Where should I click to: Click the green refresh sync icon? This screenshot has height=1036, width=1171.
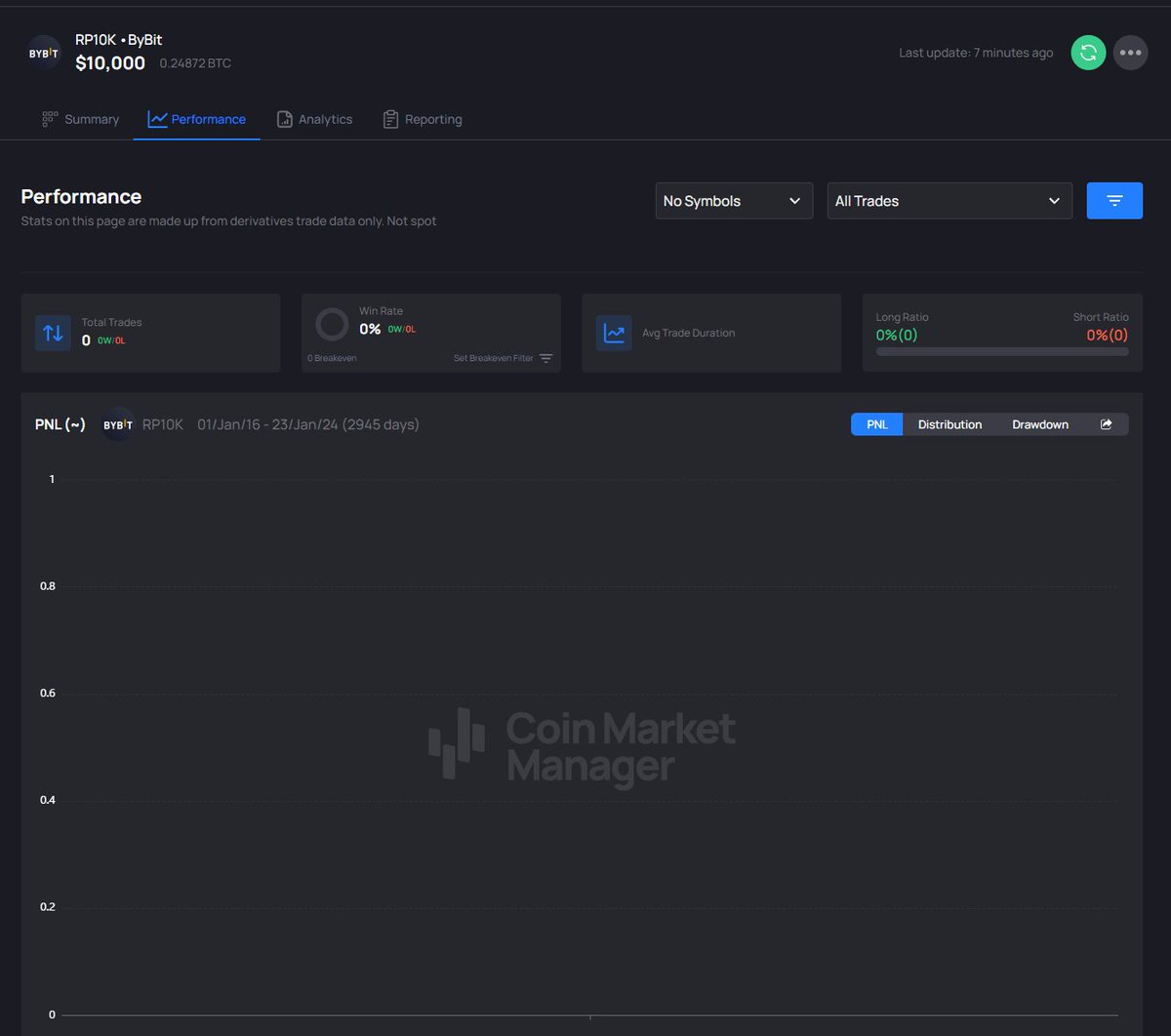click(x=1088, y=53)
